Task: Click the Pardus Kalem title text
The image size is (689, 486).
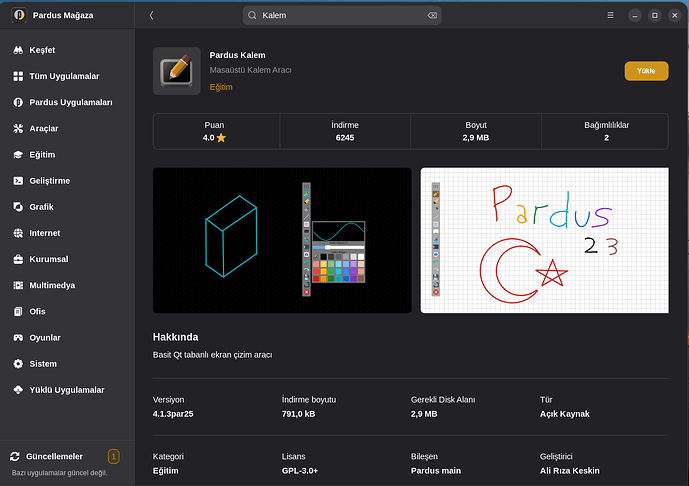Action: 237,55
